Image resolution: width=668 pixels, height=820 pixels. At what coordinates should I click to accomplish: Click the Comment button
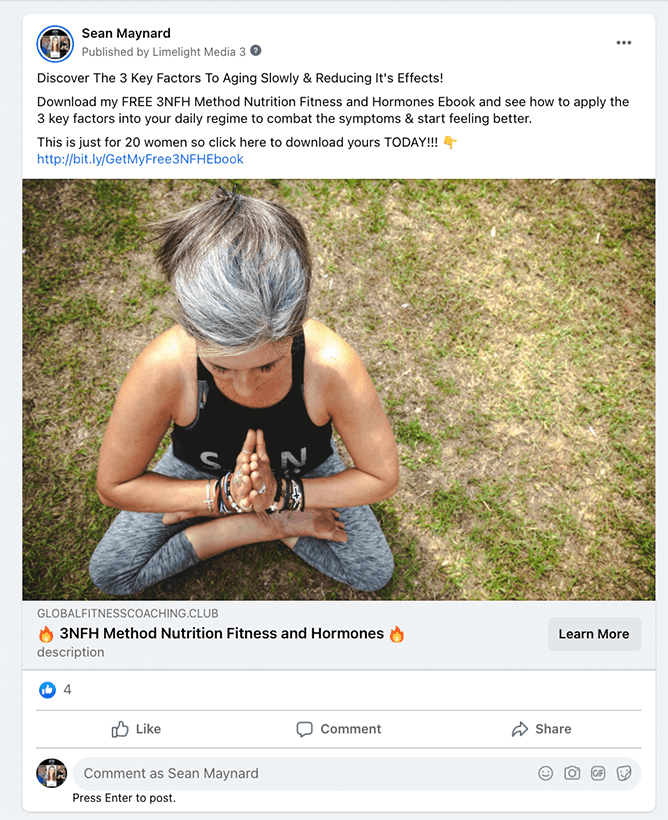click(x=338, y=729)
